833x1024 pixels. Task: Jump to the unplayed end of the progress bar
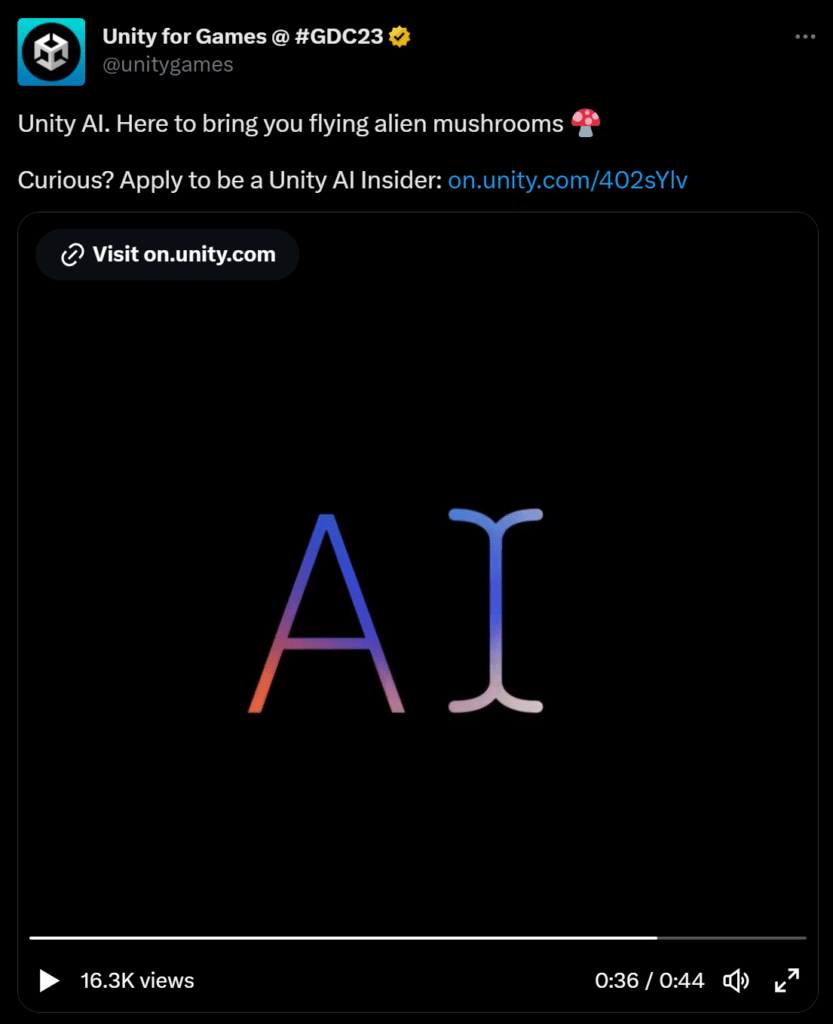731,938
